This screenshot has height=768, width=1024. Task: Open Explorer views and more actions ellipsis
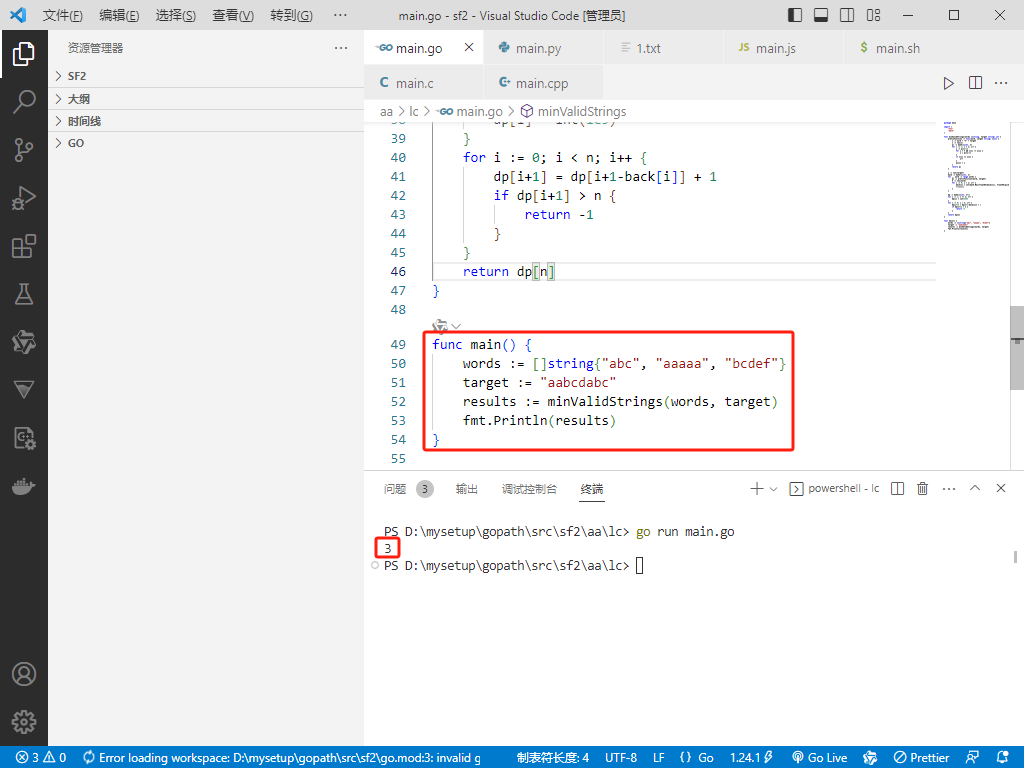point(341,48)
